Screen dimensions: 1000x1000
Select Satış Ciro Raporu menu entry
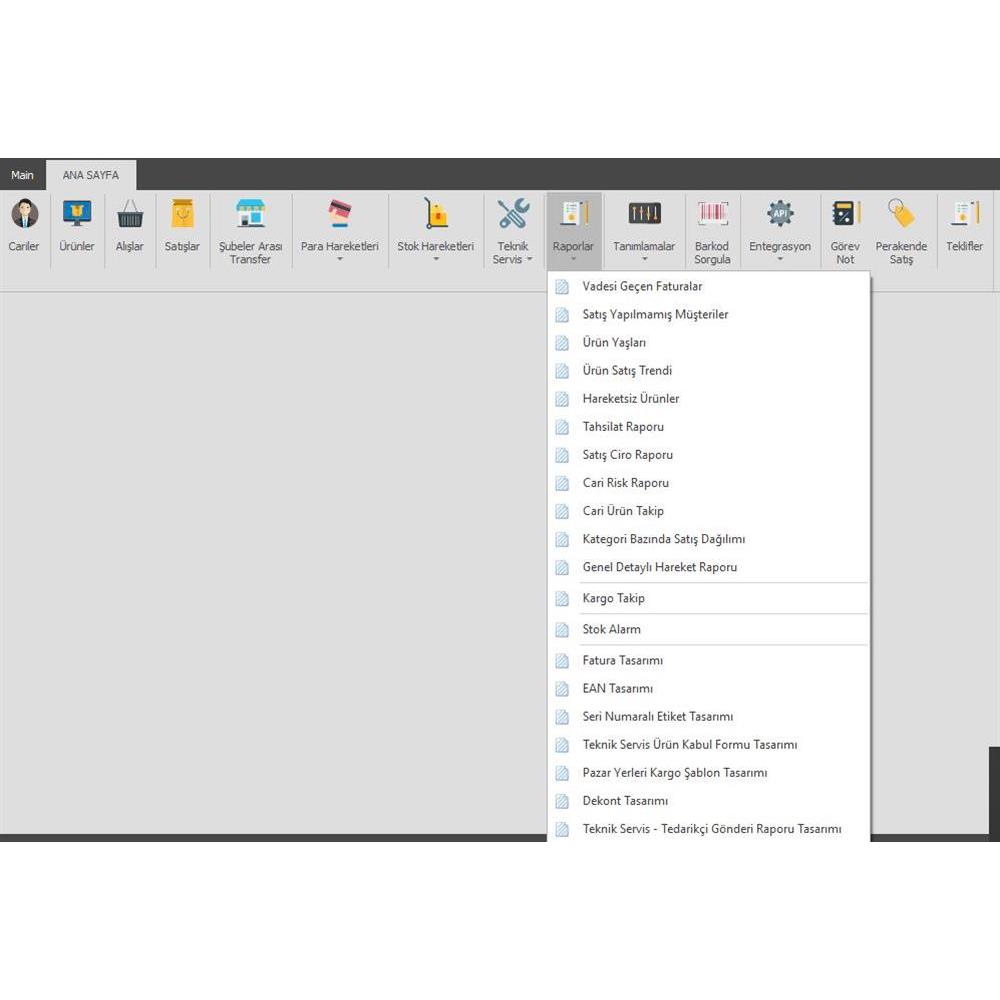(627, 455)
